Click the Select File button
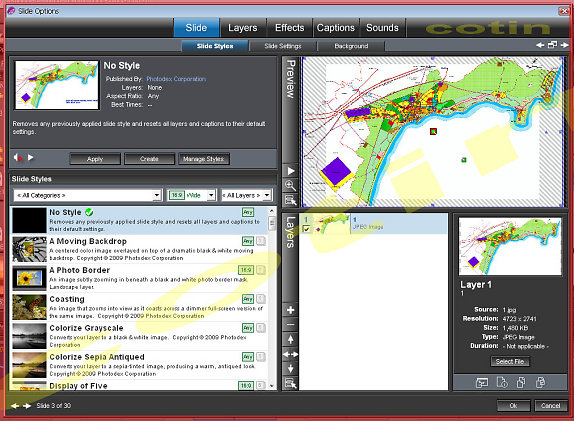The width and height of the screenshot is (574, 421). pos(510,361)
